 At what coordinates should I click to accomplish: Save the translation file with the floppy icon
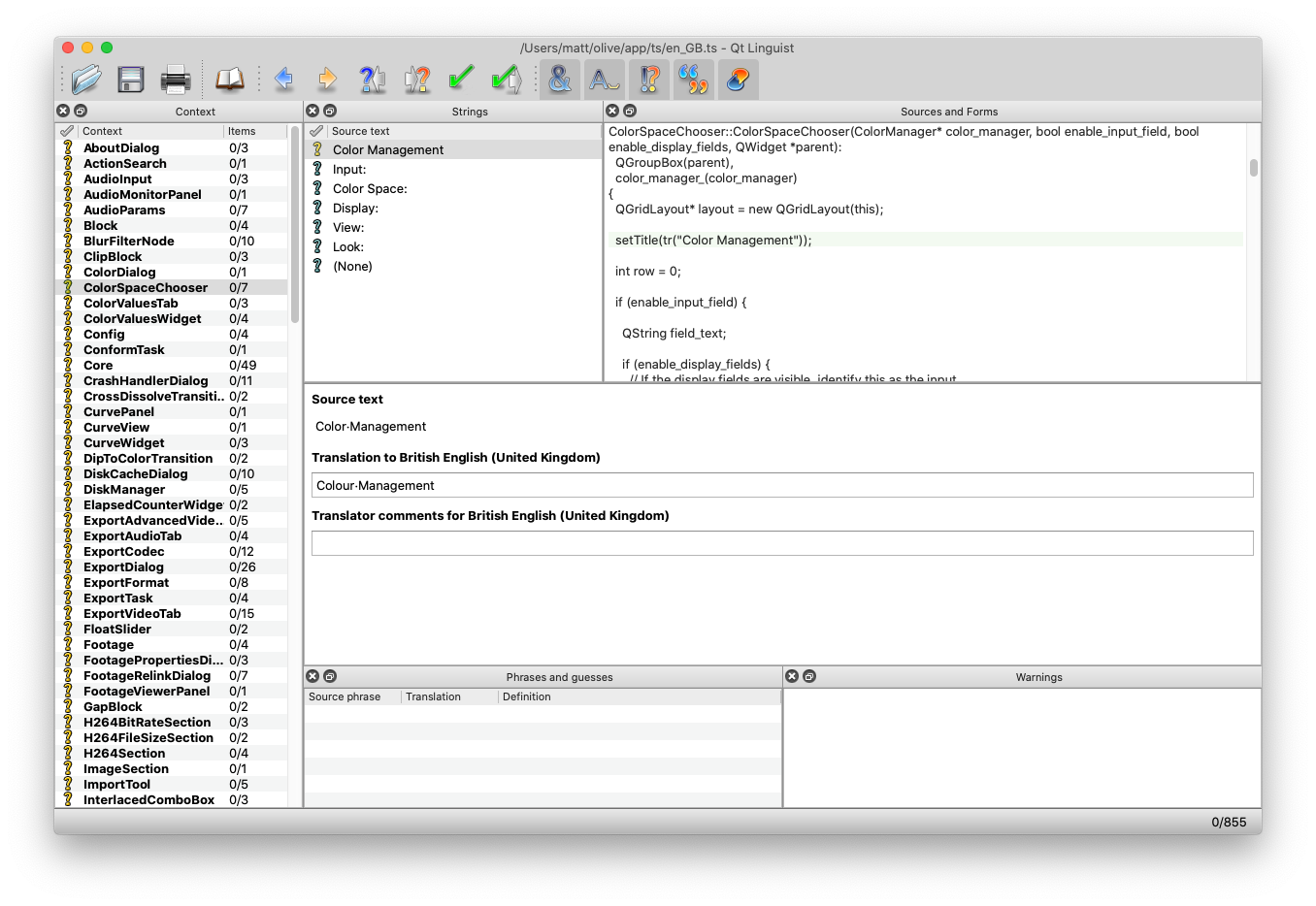[x=130, y=79]
